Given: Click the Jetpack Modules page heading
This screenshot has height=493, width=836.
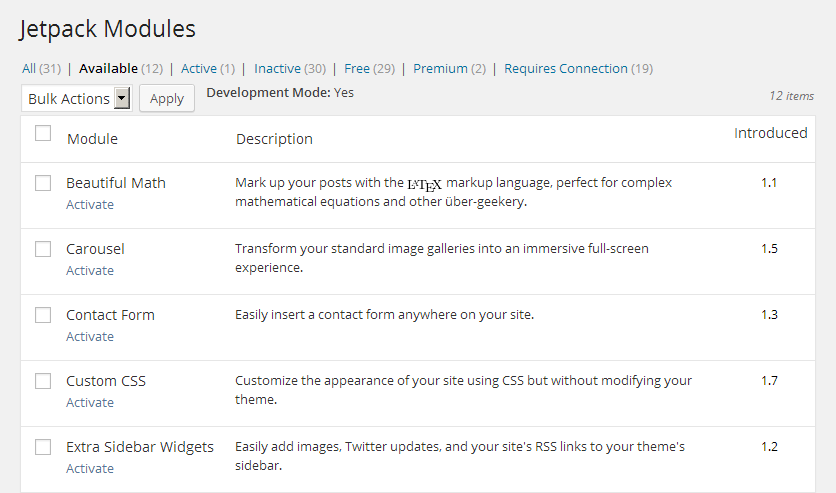Looking at the screenshot, I should point(108,29).
